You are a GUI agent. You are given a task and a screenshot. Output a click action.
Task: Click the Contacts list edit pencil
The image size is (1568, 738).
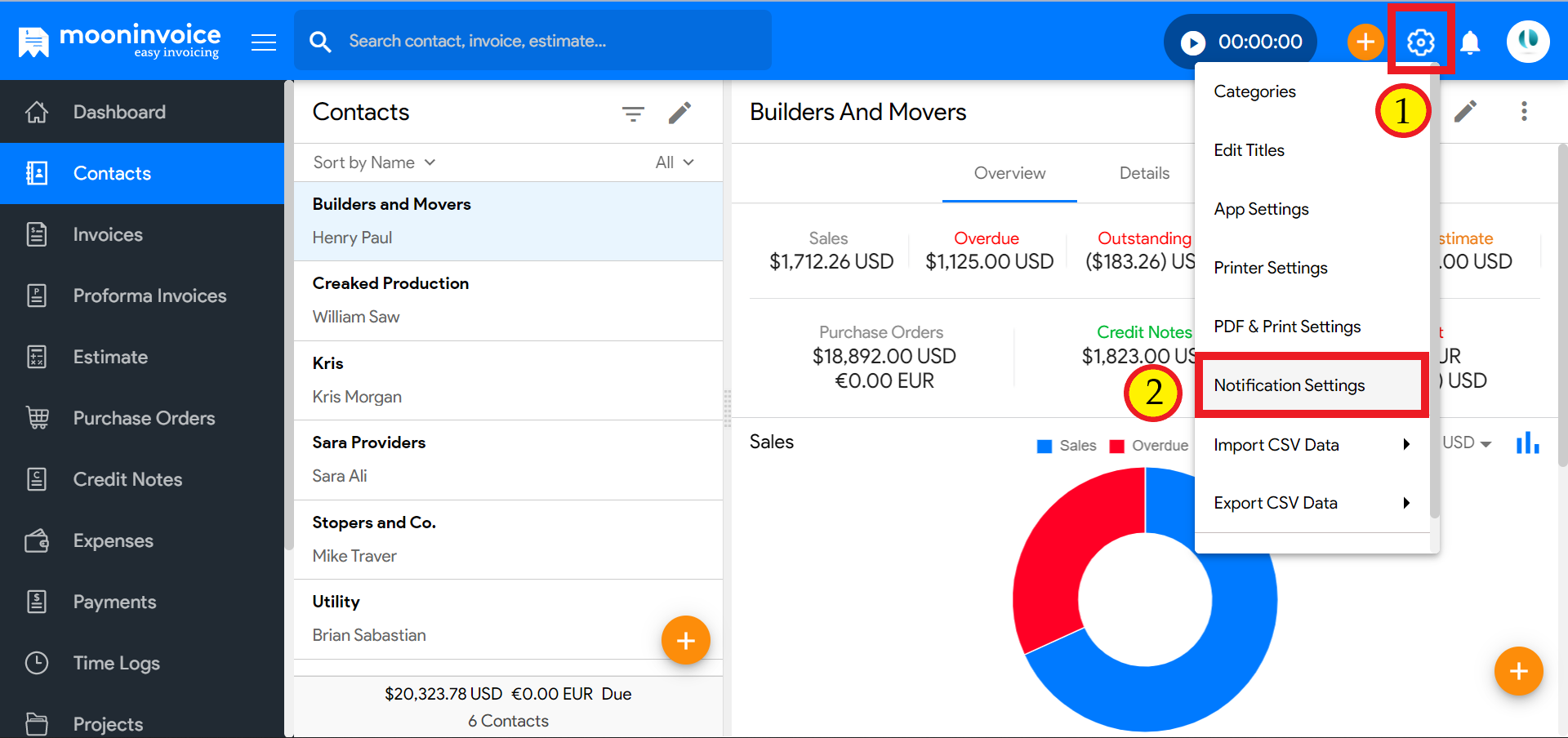pos(679,113)
